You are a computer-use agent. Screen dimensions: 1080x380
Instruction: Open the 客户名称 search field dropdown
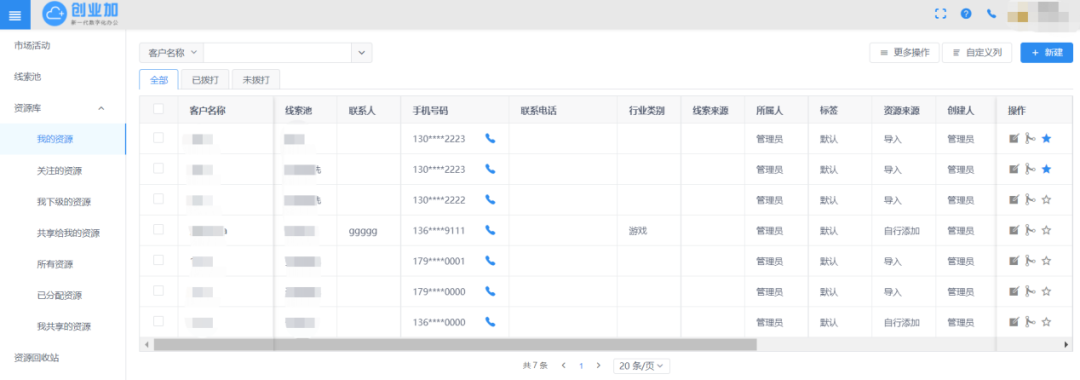(172, 52)
